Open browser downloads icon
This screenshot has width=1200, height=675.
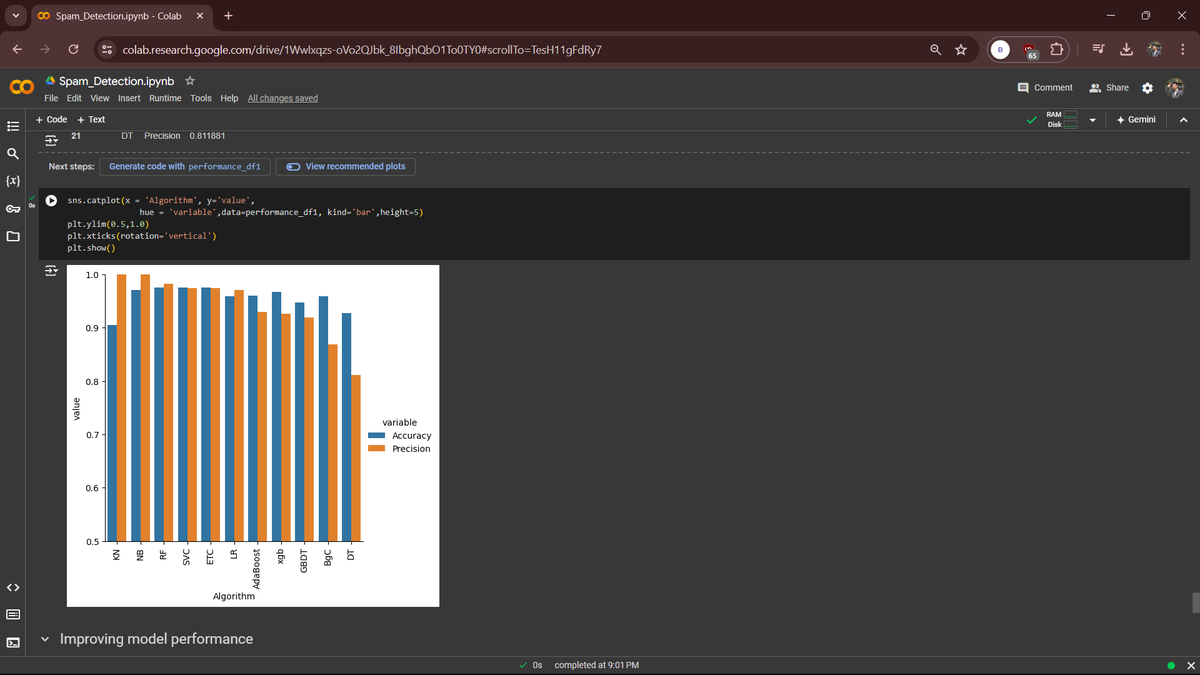1125,49
